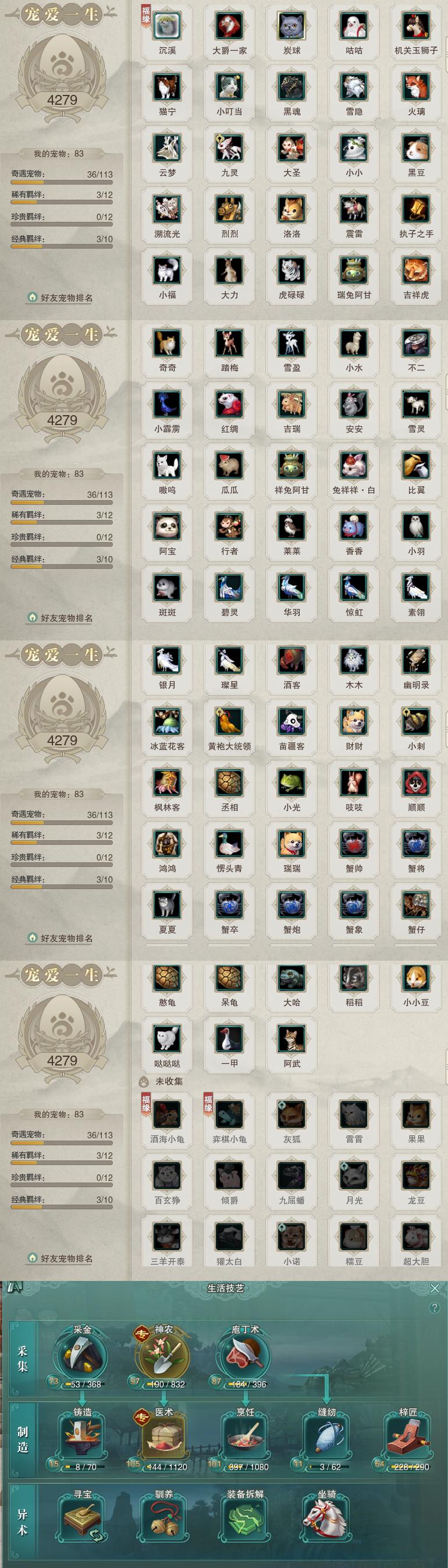Select the 沉溪 pet icon
448x1568 pixels.
[x=167, y=26]
